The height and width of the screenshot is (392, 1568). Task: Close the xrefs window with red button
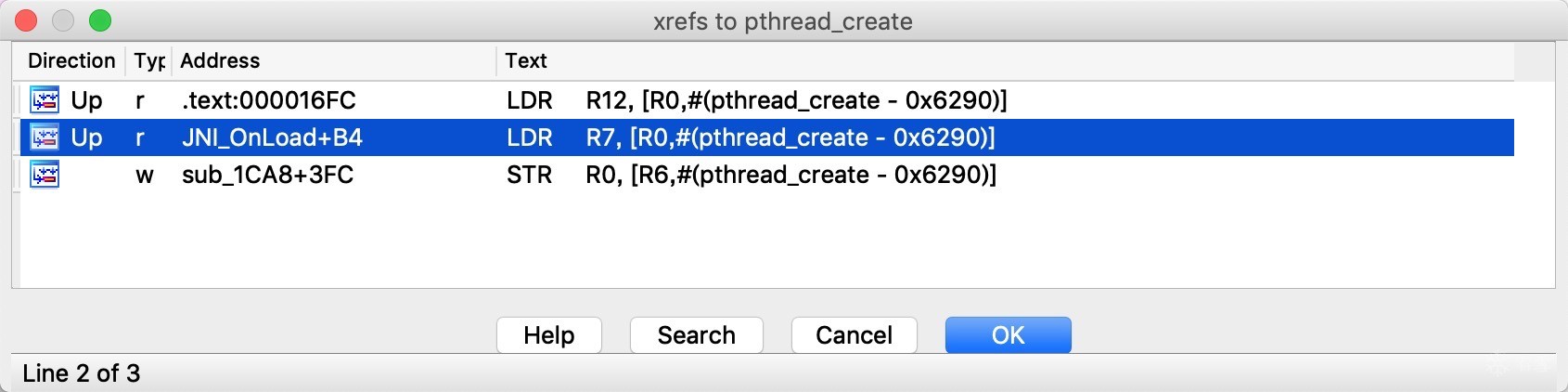(25, 20)
